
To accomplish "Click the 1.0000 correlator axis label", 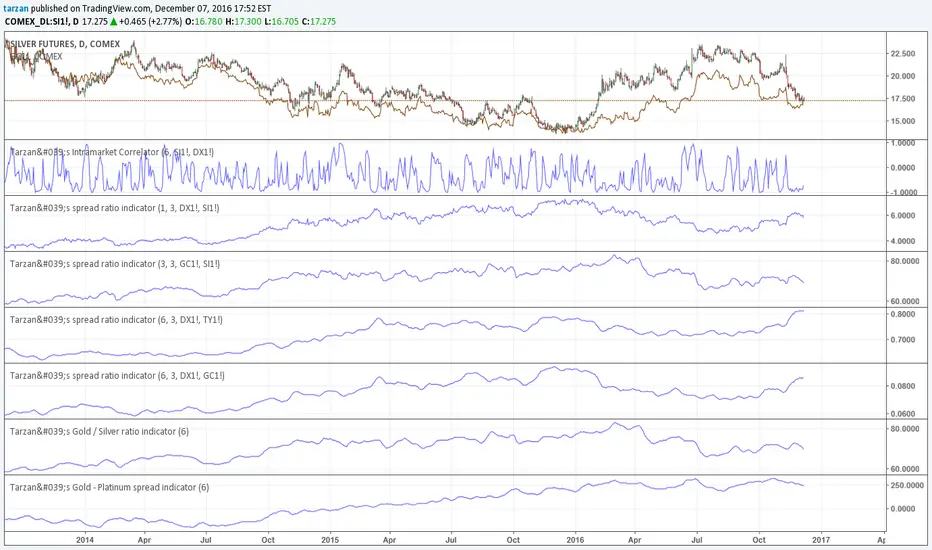I will (x=903, y=143).
